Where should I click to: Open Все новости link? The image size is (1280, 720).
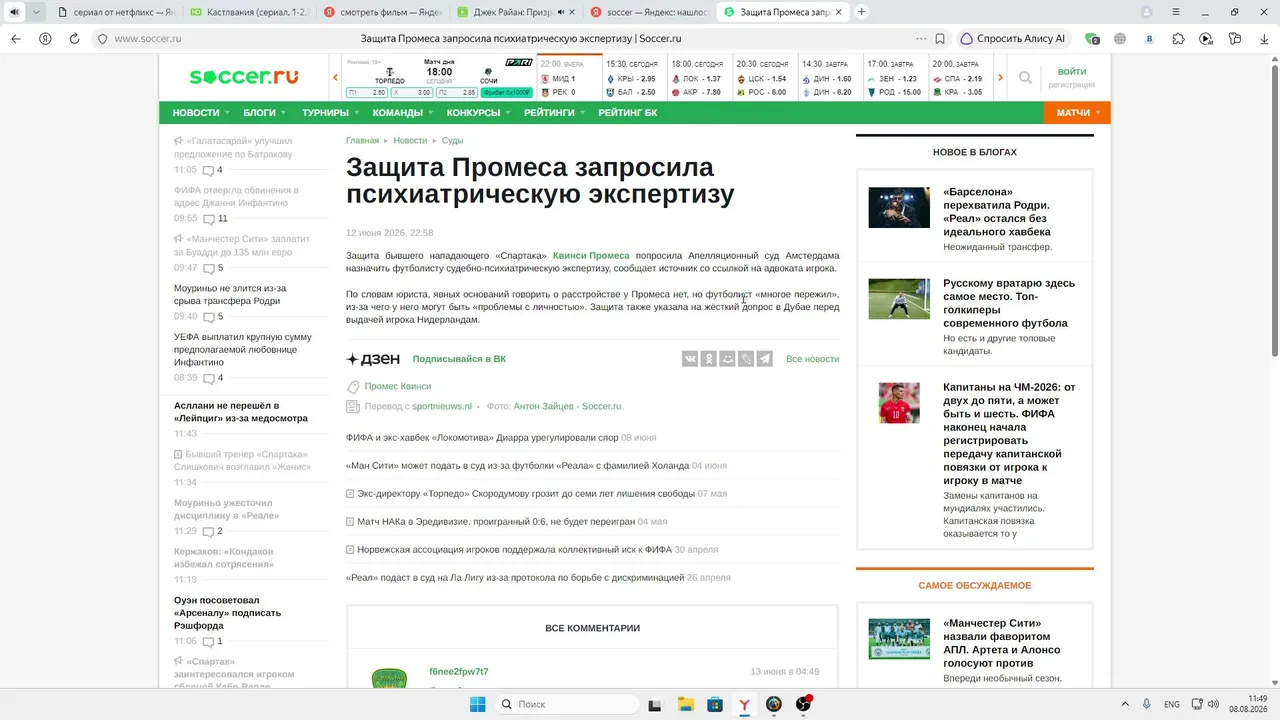coord(812,359)
